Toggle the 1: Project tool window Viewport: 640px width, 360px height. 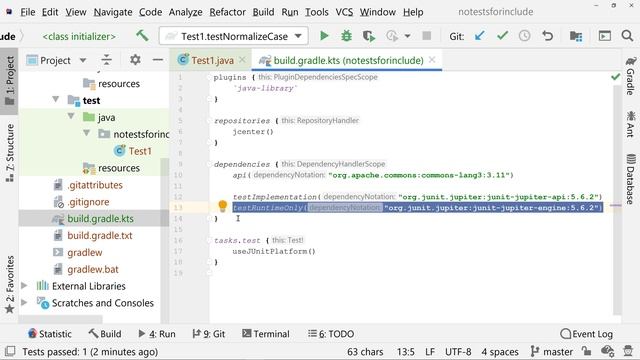click(x=9, y=81)
